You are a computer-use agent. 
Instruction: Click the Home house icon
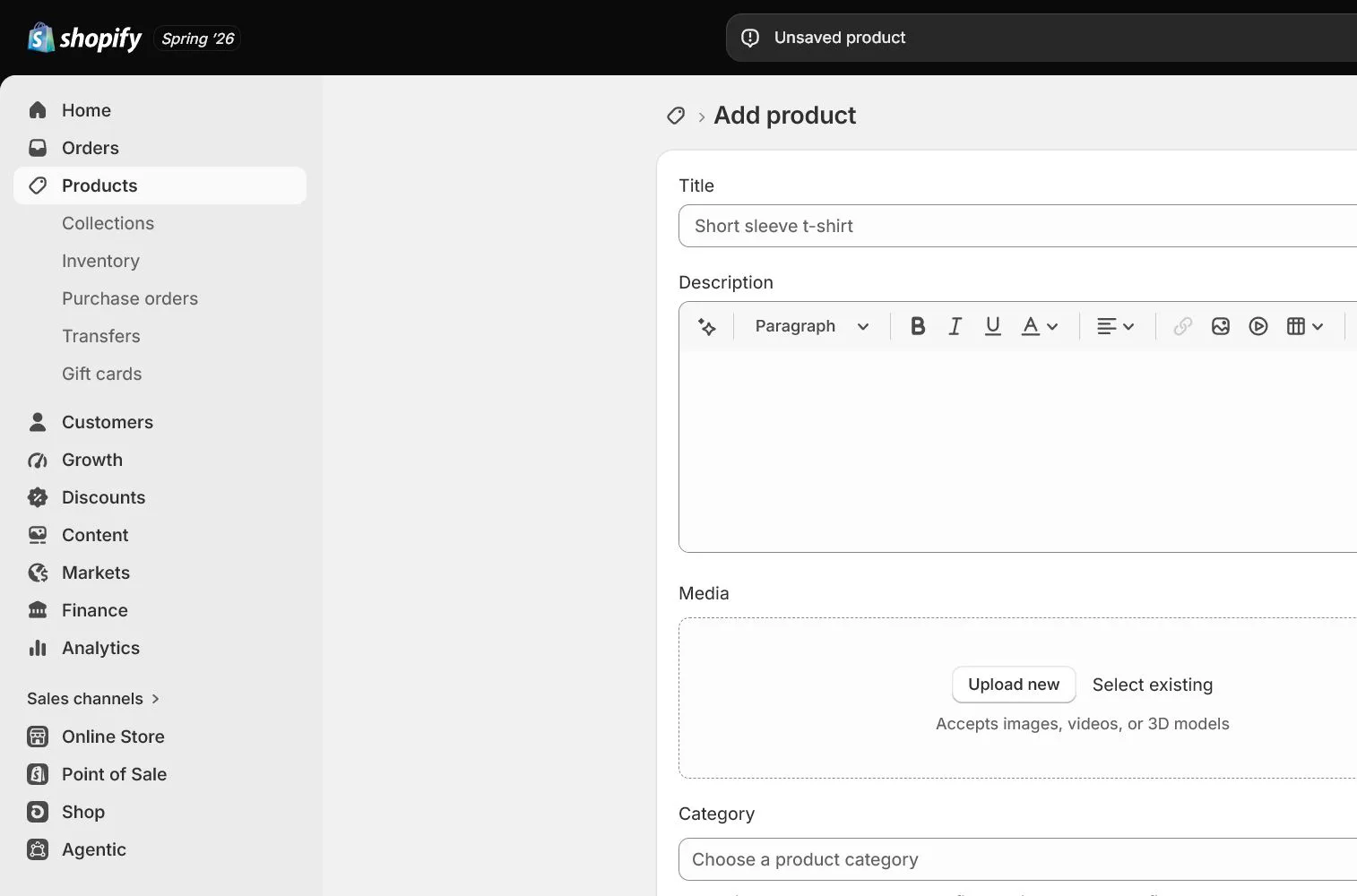(x=38, y=110)
